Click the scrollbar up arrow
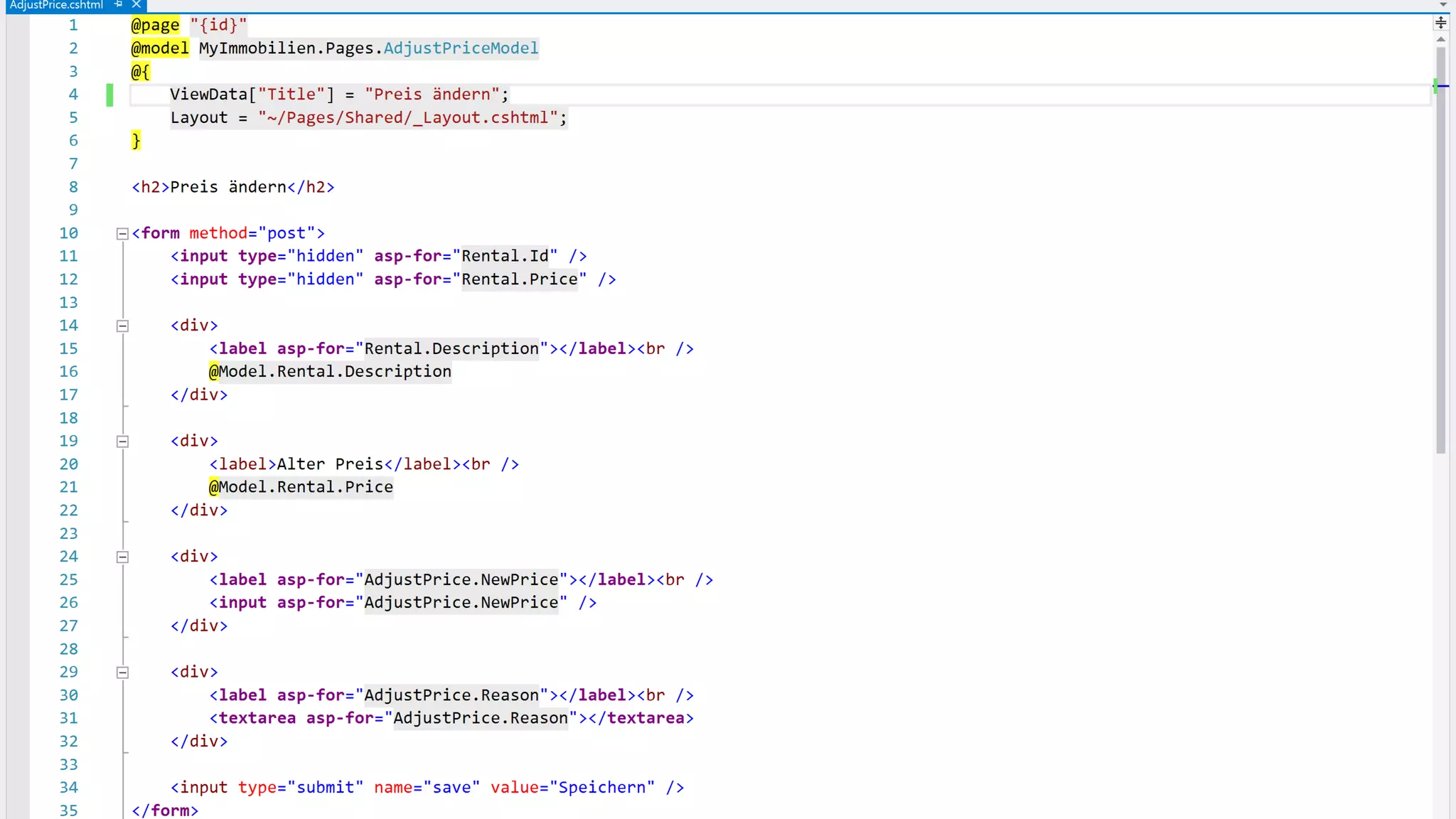Viewport: 1456px width, 819px height. click(1440, 40)
